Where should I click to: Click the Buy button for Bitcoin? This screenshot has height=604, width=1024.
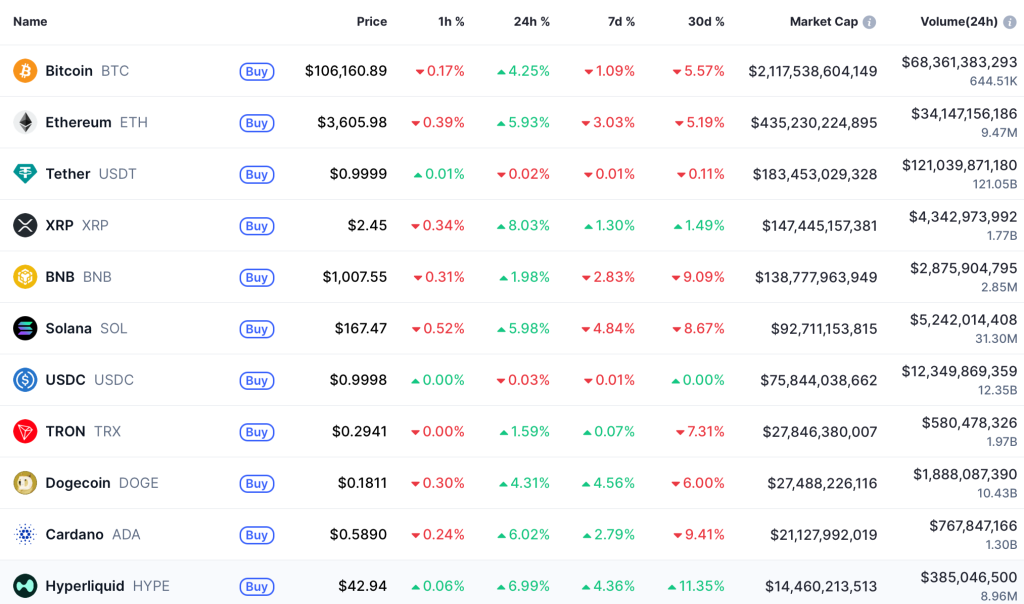tap(256, 71)
